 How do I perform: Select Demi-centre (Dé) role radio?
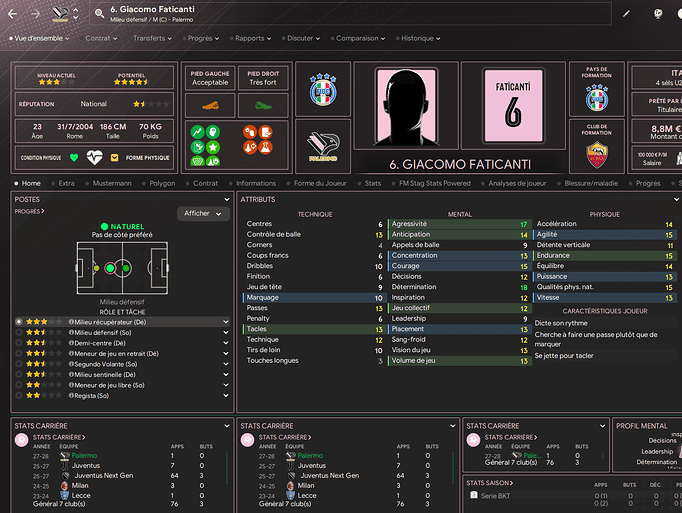(x=19, y=343)
